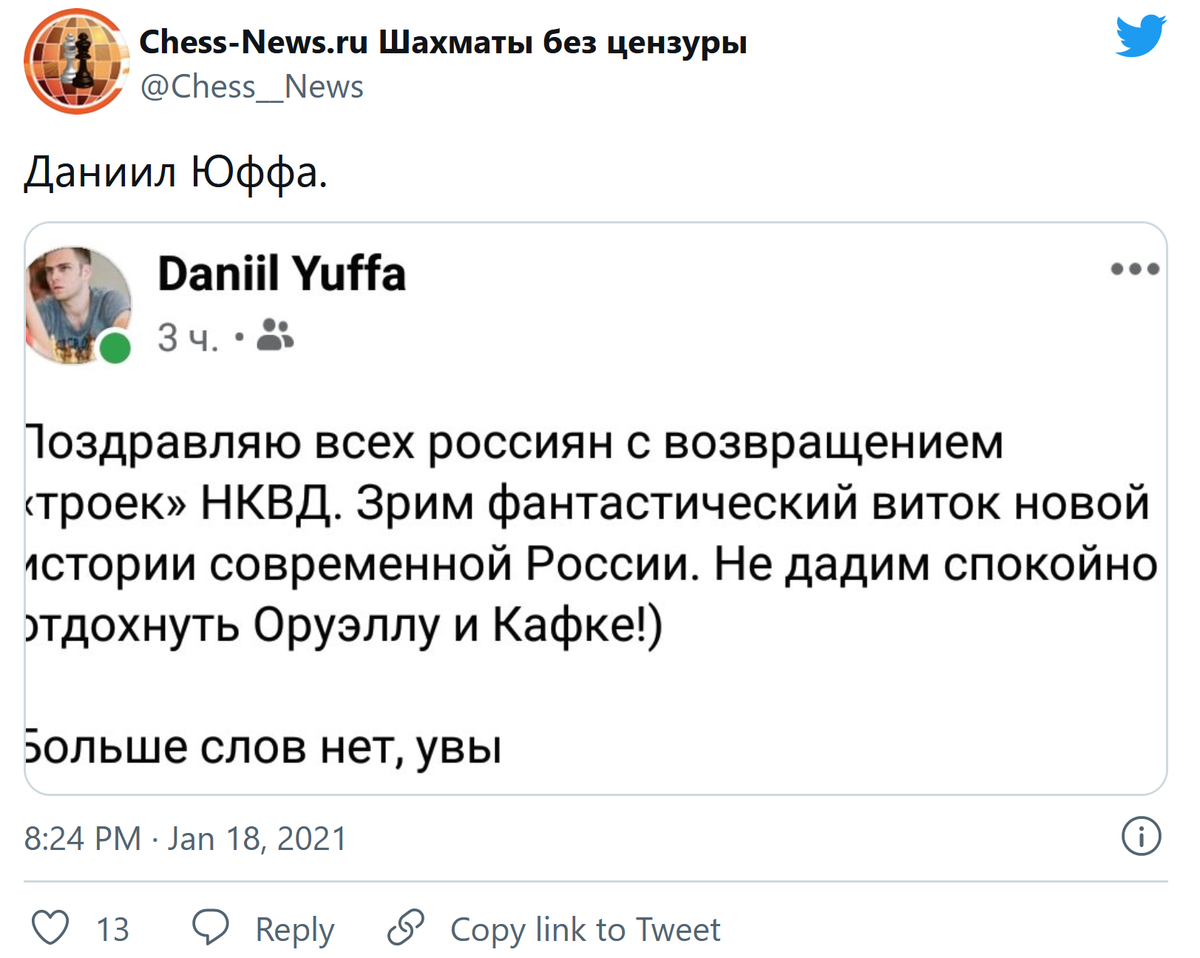Click the like count showing 13
Screen dimensions: 1200x958
(x=113, y=928)
